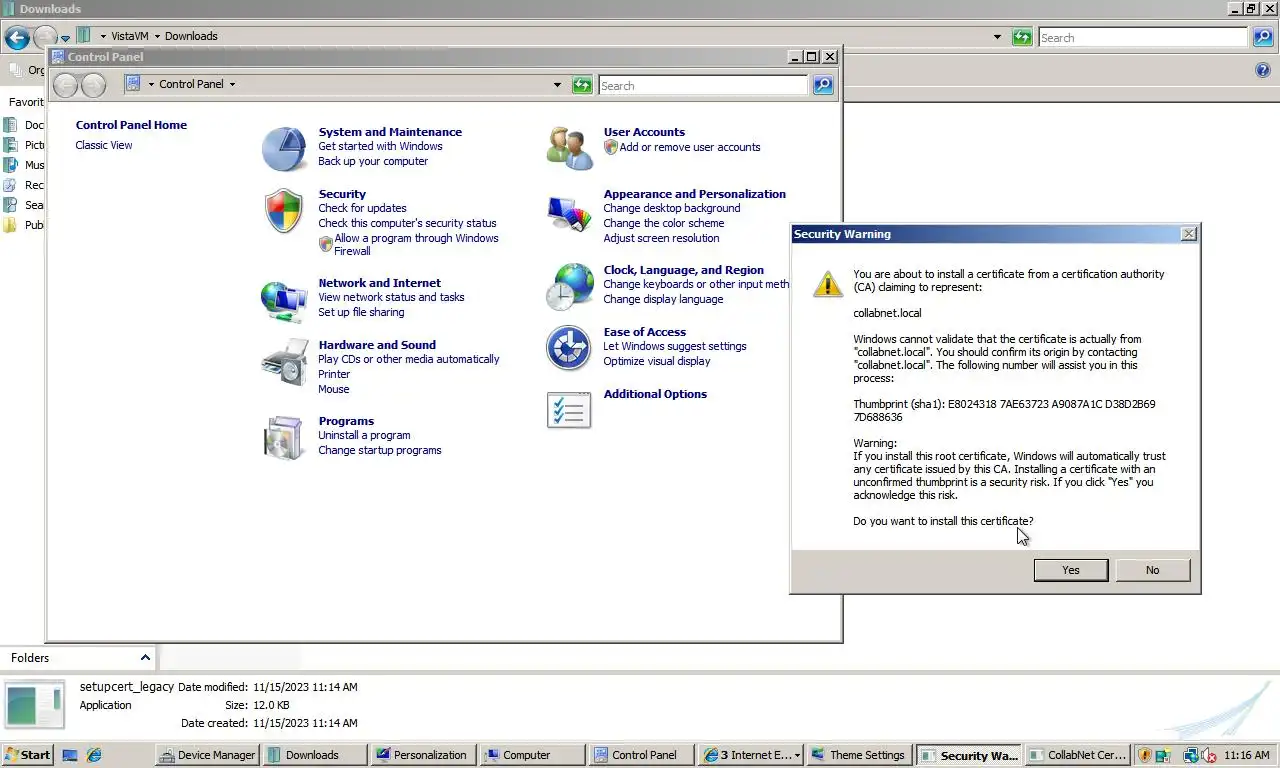Screen dimensions: 1280x768
Task: Open the Ease of Access icon
Action: [x=569, y=348]
